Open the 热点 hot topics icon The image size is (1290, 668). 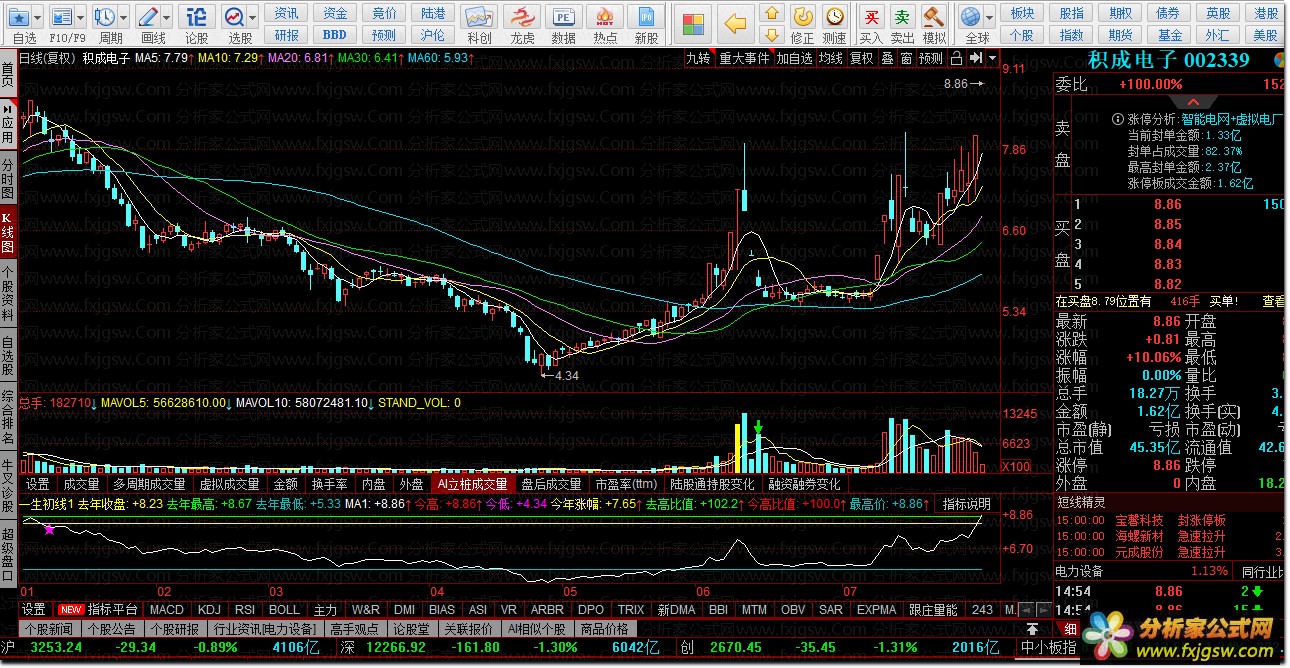tap(605, 18)
